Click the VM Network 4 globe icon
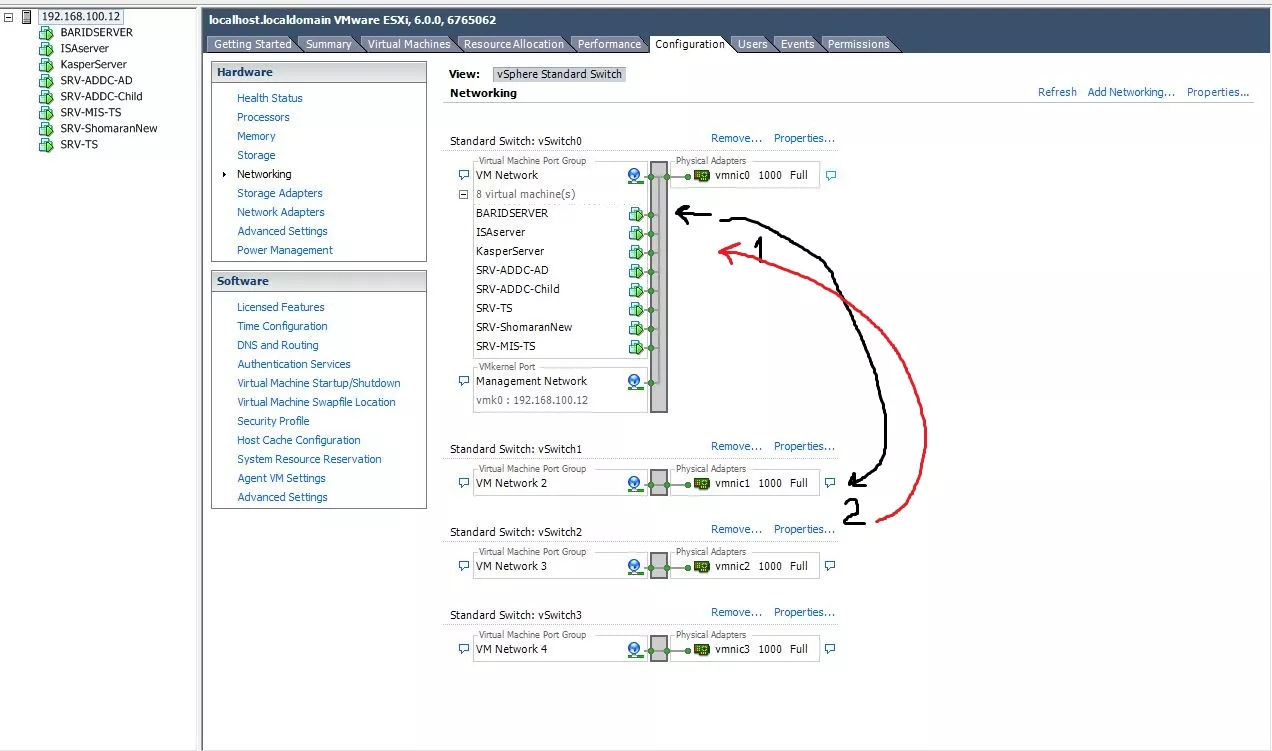 (x=634, y=649)
